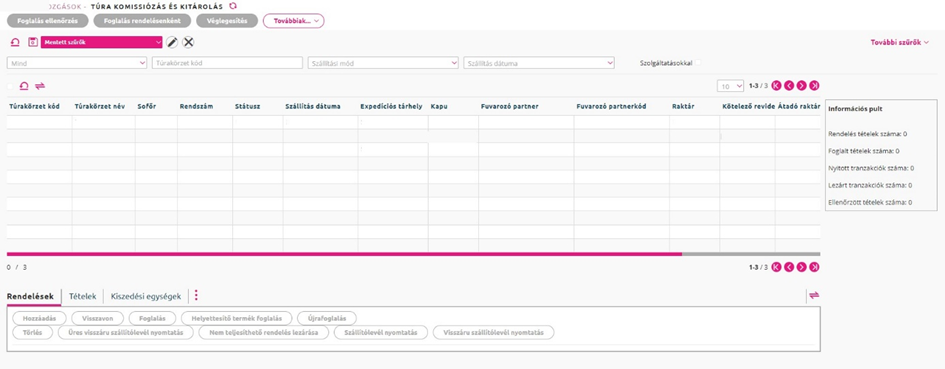
Task: Click the X clear filter icon
Action: point(189,42)
